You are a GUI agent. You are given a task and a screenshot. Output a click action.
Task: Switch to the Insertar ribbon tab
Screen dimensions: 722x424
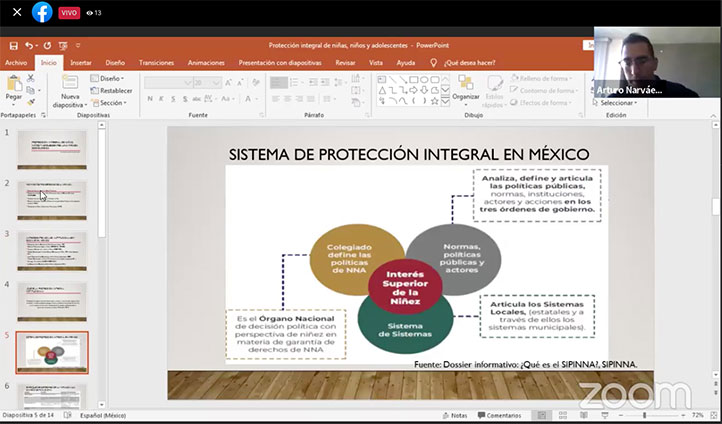[81, 62]
